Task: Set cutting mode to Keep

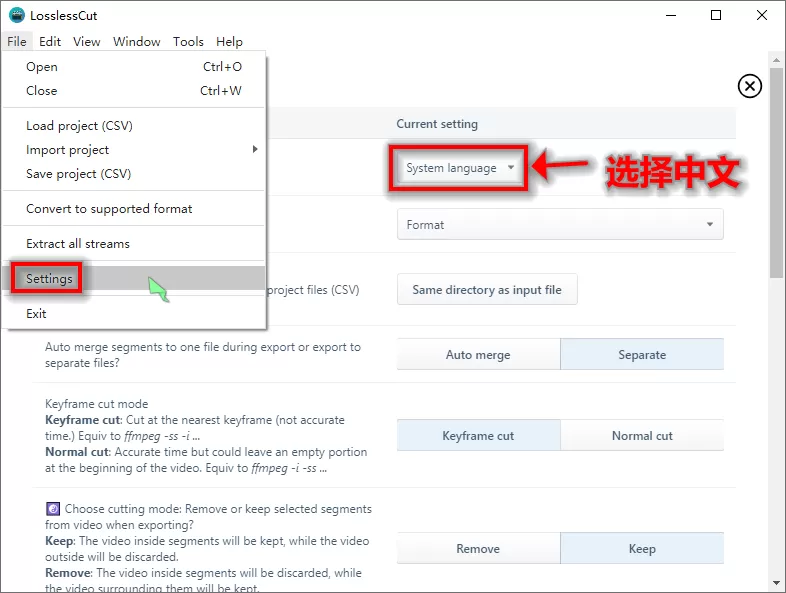Action: [x=642, y=548]
